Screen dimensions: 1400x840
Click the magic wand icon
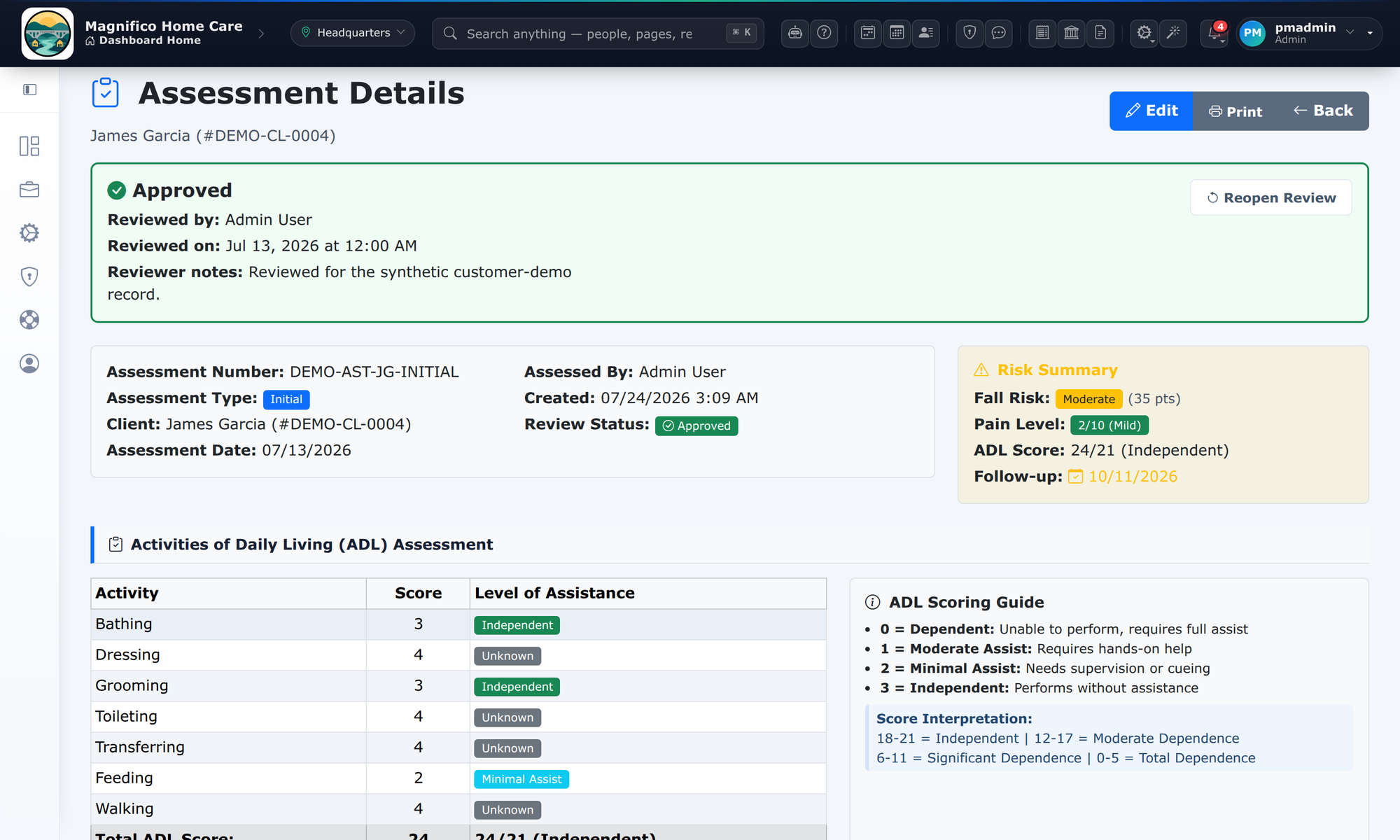tap(1173, 33)
